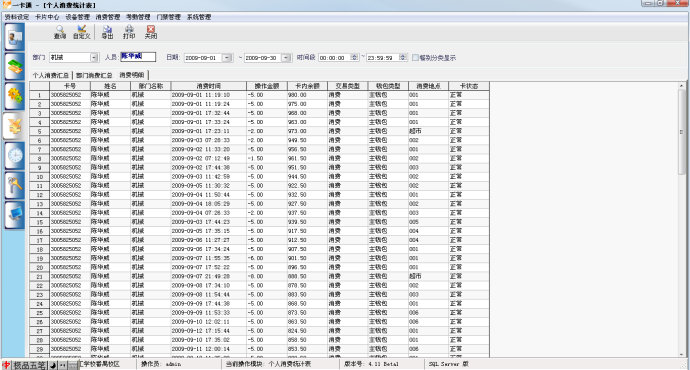The height and width of the screenshot is (370, 690).
Task: Click the vertical scrollbar of the table
Action: tap(682, 132)
